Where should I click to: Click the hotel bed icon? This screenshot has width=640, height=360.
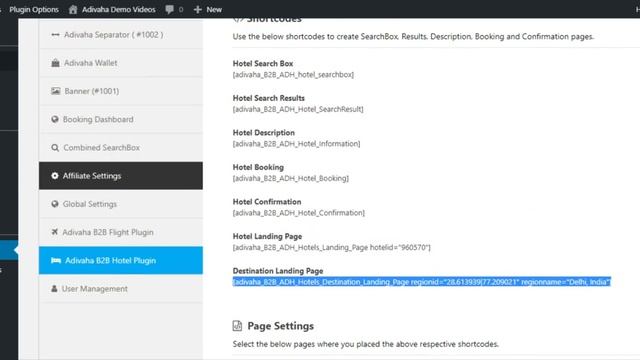click(x=56, y=260)
